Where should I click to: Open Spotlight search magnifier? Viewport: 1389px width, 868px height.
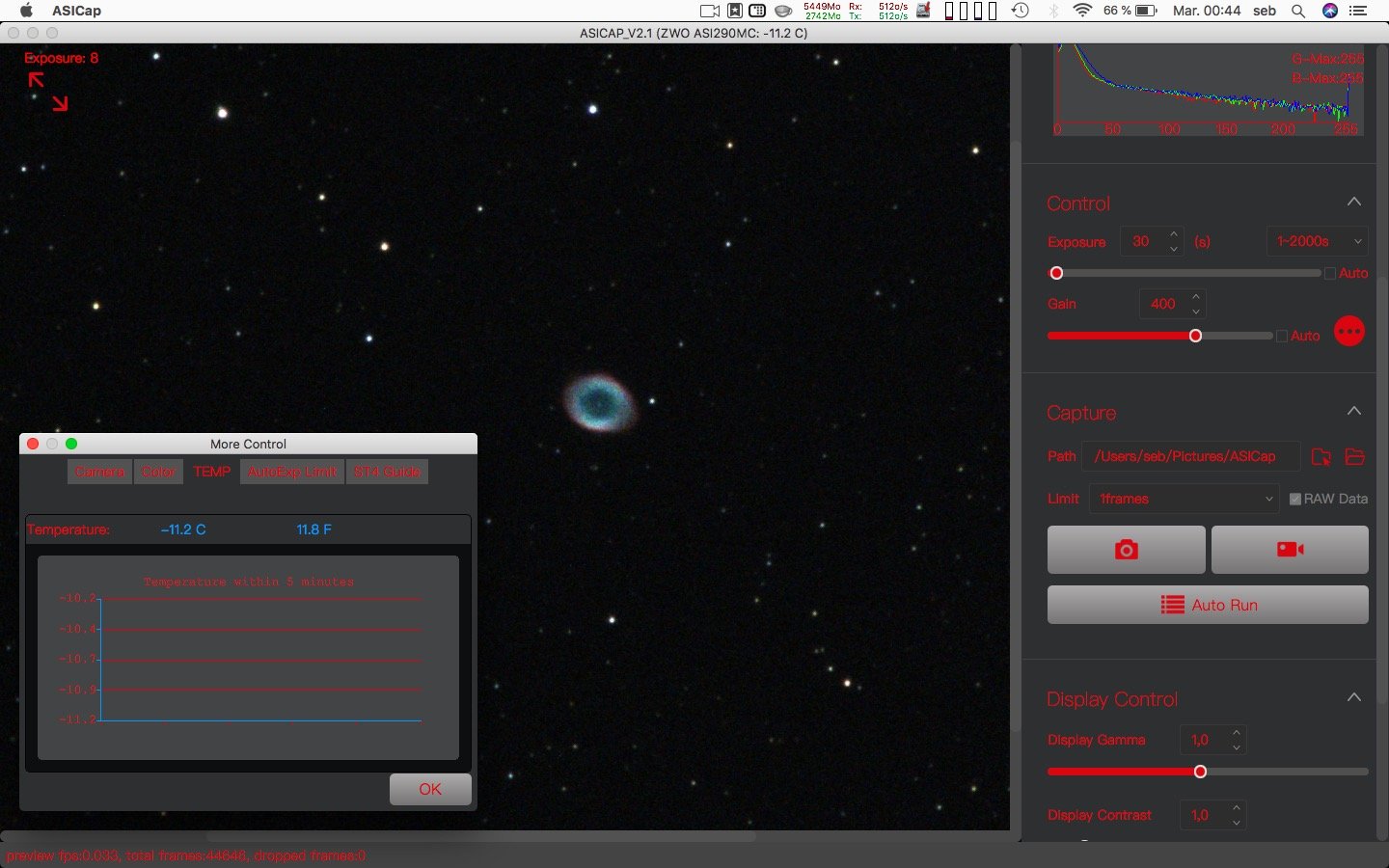(1298, 11)
